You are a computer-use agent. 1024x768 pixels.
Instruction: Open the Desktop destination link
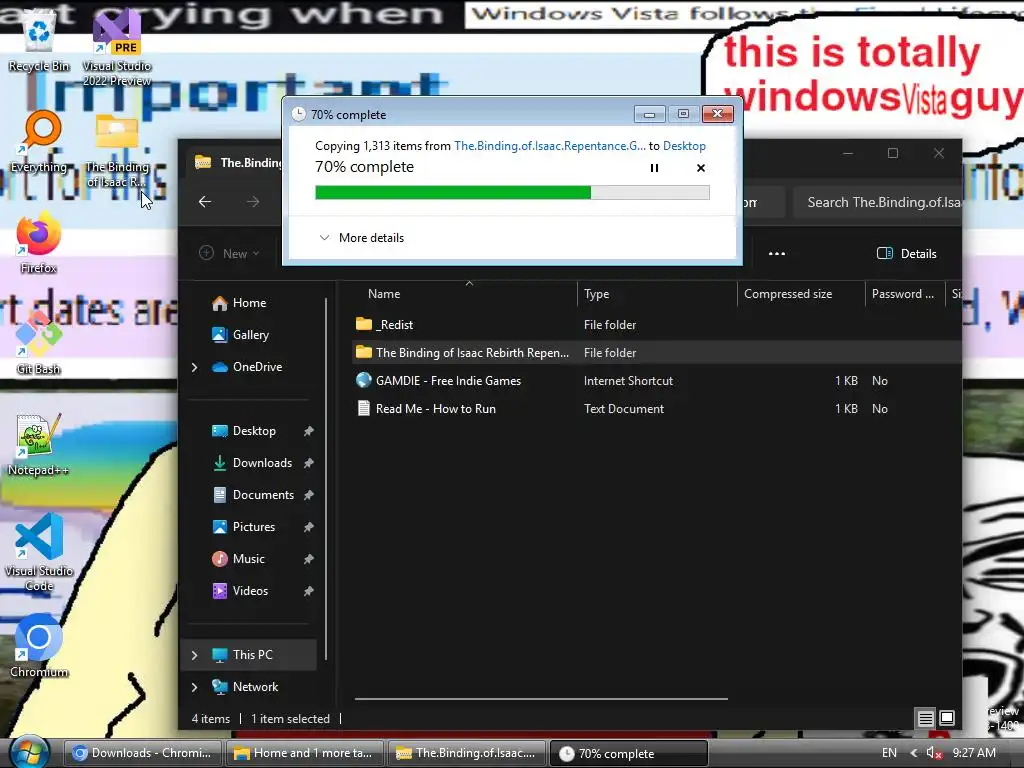click(x=684, y=146)
